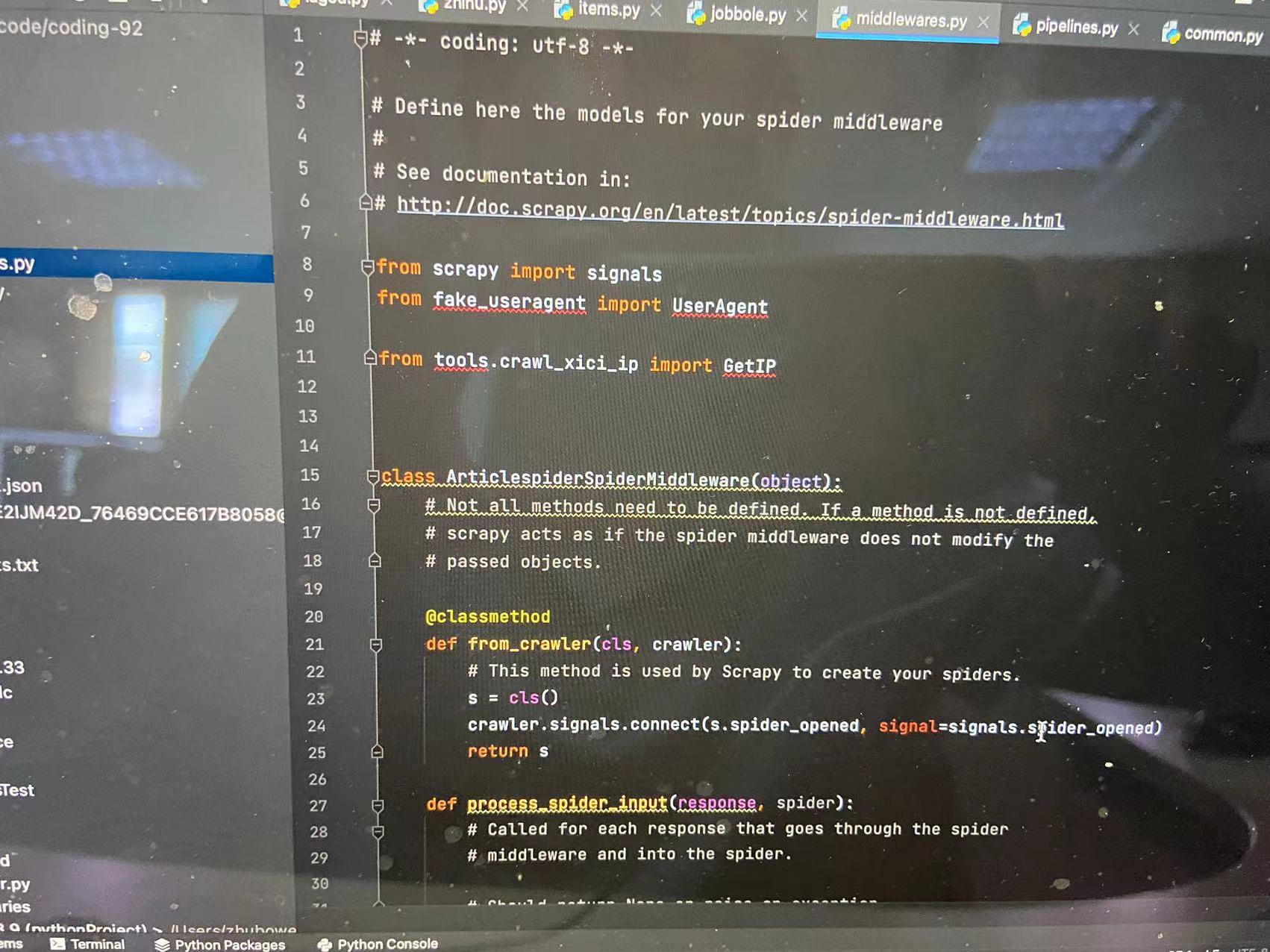Close the pipelines.py tab

1133,29
